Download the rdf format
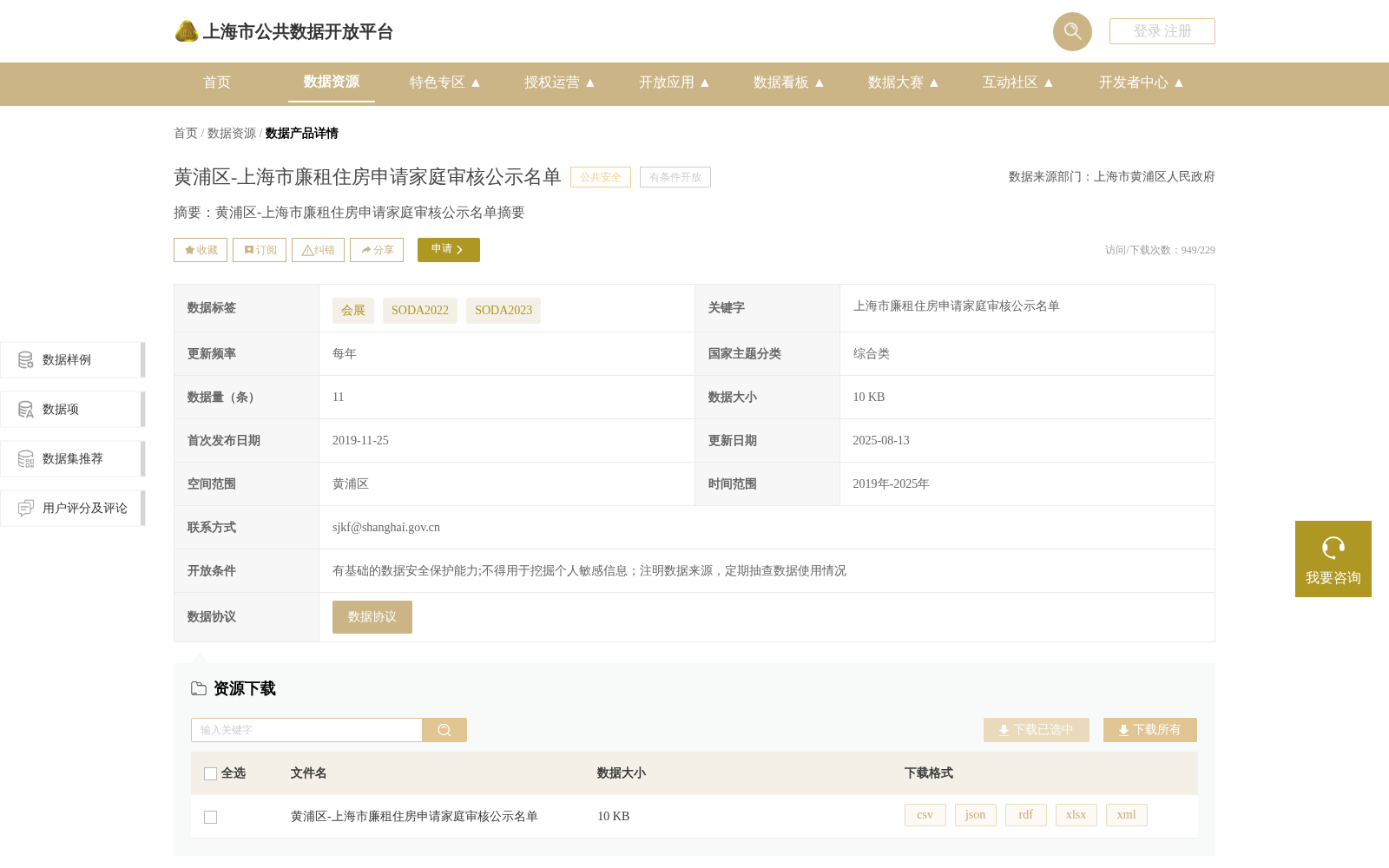1389x868 pixels. click(x=1026, y=815)
